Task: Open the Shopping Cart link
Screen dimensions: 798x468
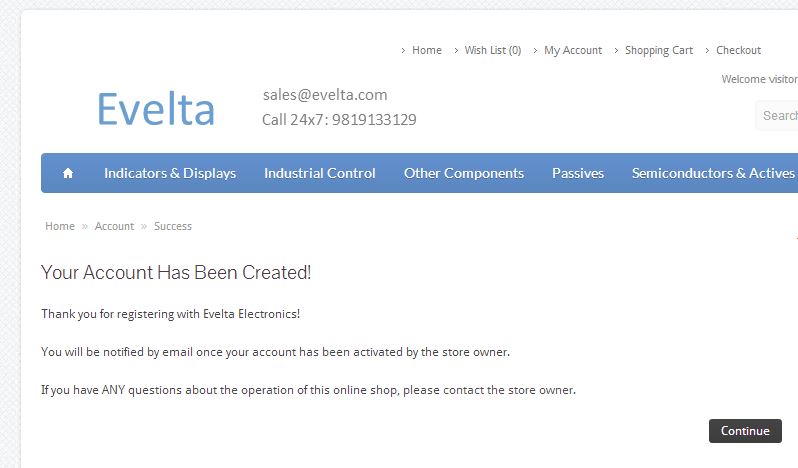Action: [659, 50]
